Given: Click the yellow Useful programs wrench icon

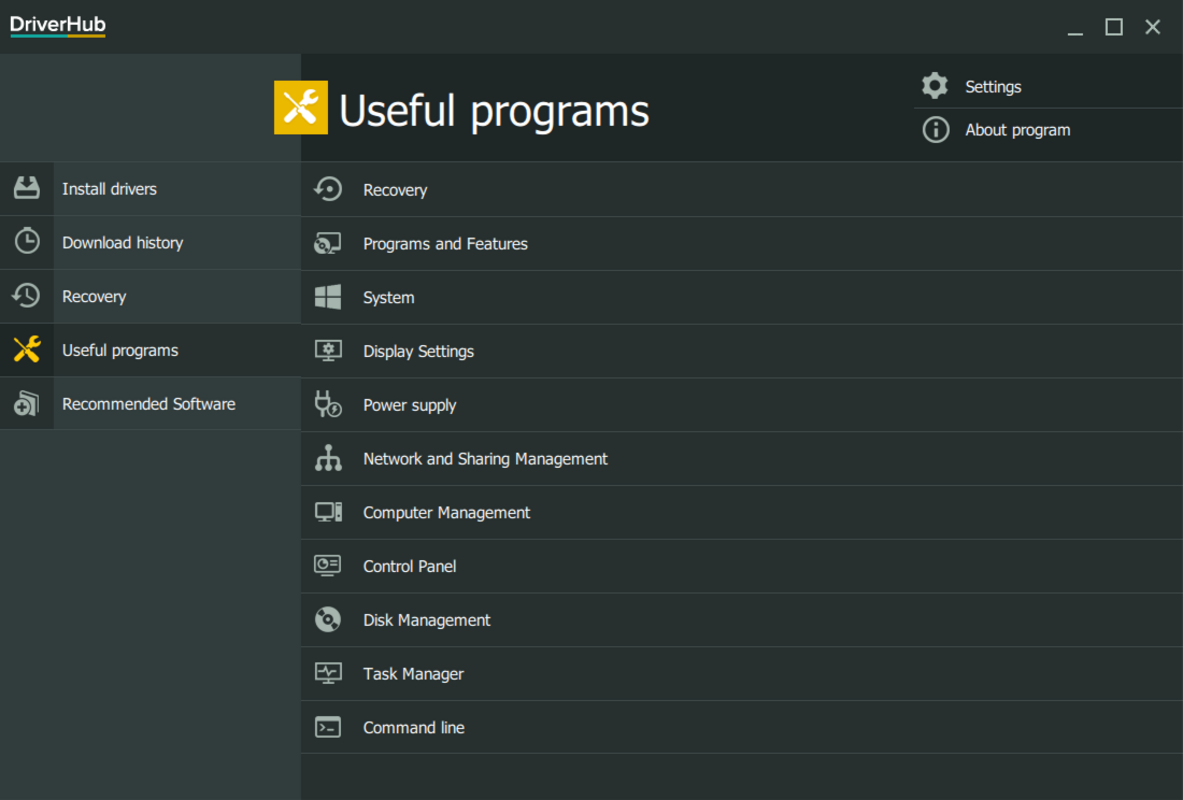Looking at the screenshot, I should (26, 350).
